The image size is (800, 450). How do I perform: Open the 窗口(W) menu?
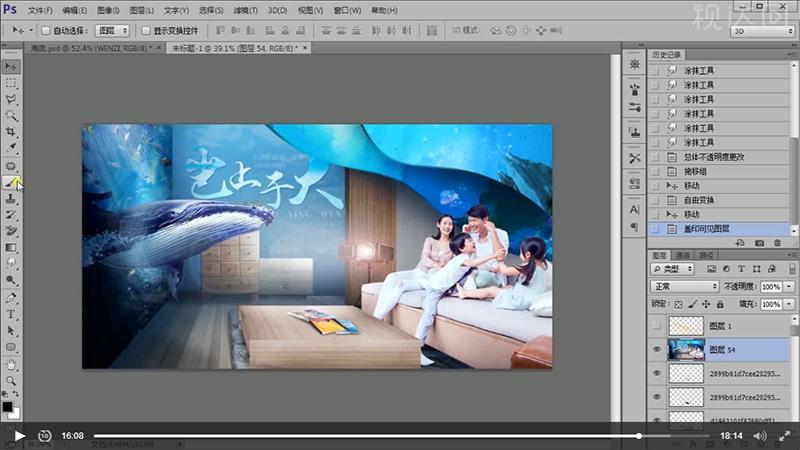[347, 10]
